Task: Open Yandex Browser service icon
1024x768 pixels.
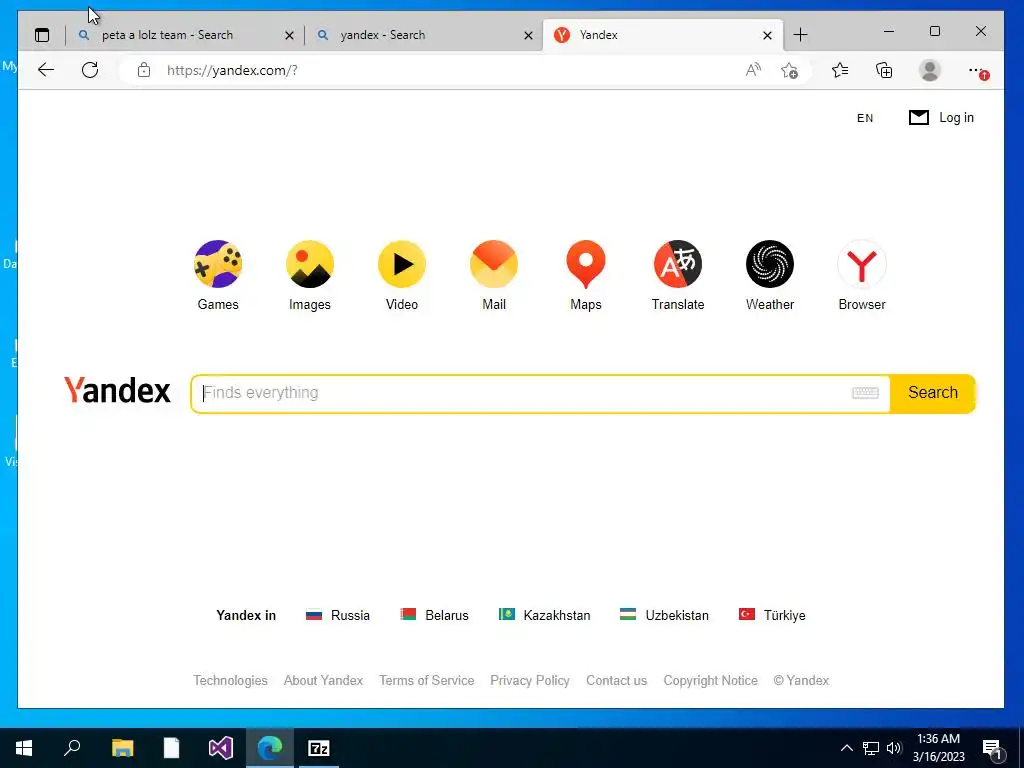Action: [862, 264]
